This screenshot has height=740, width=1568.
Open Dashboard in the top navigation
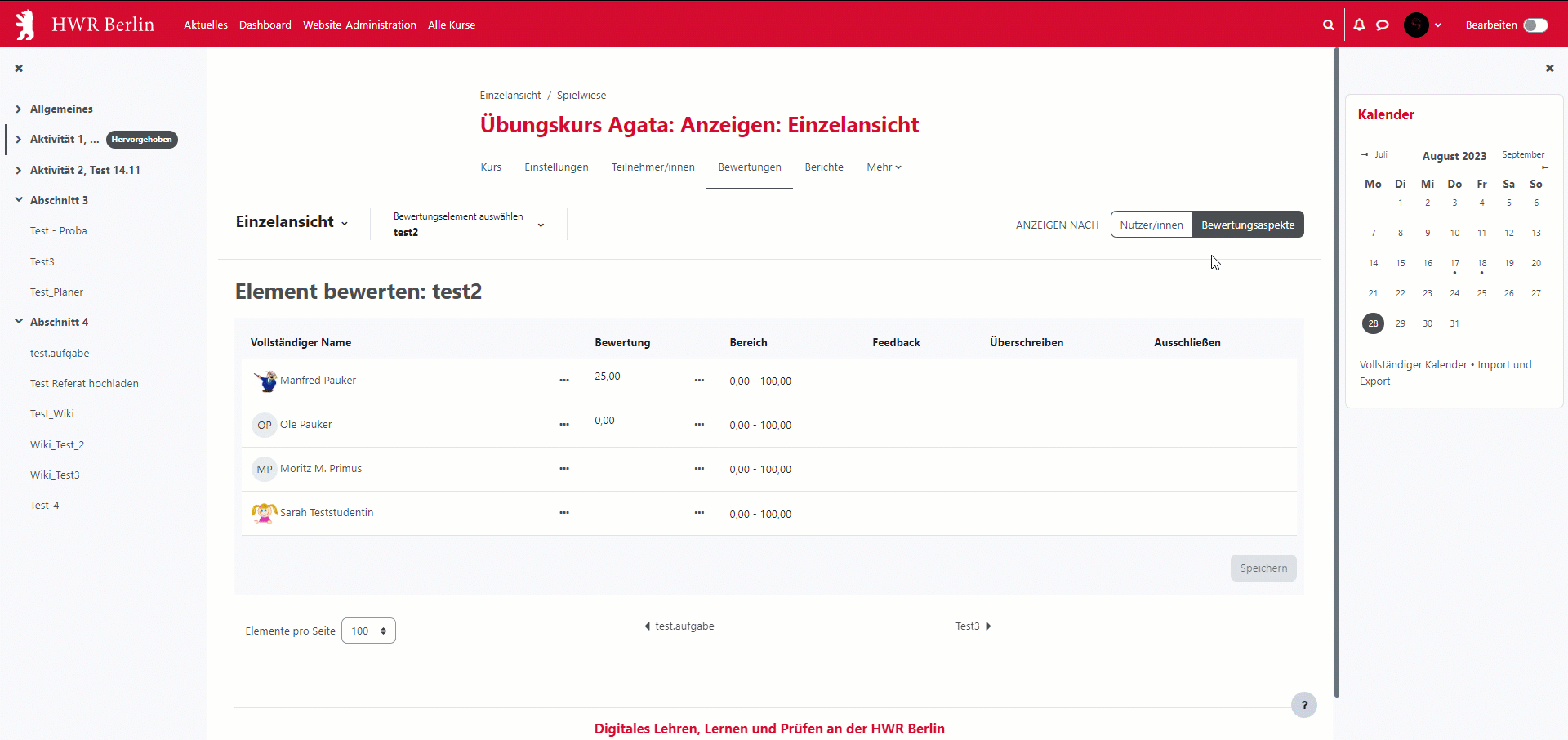pos(265,25)
